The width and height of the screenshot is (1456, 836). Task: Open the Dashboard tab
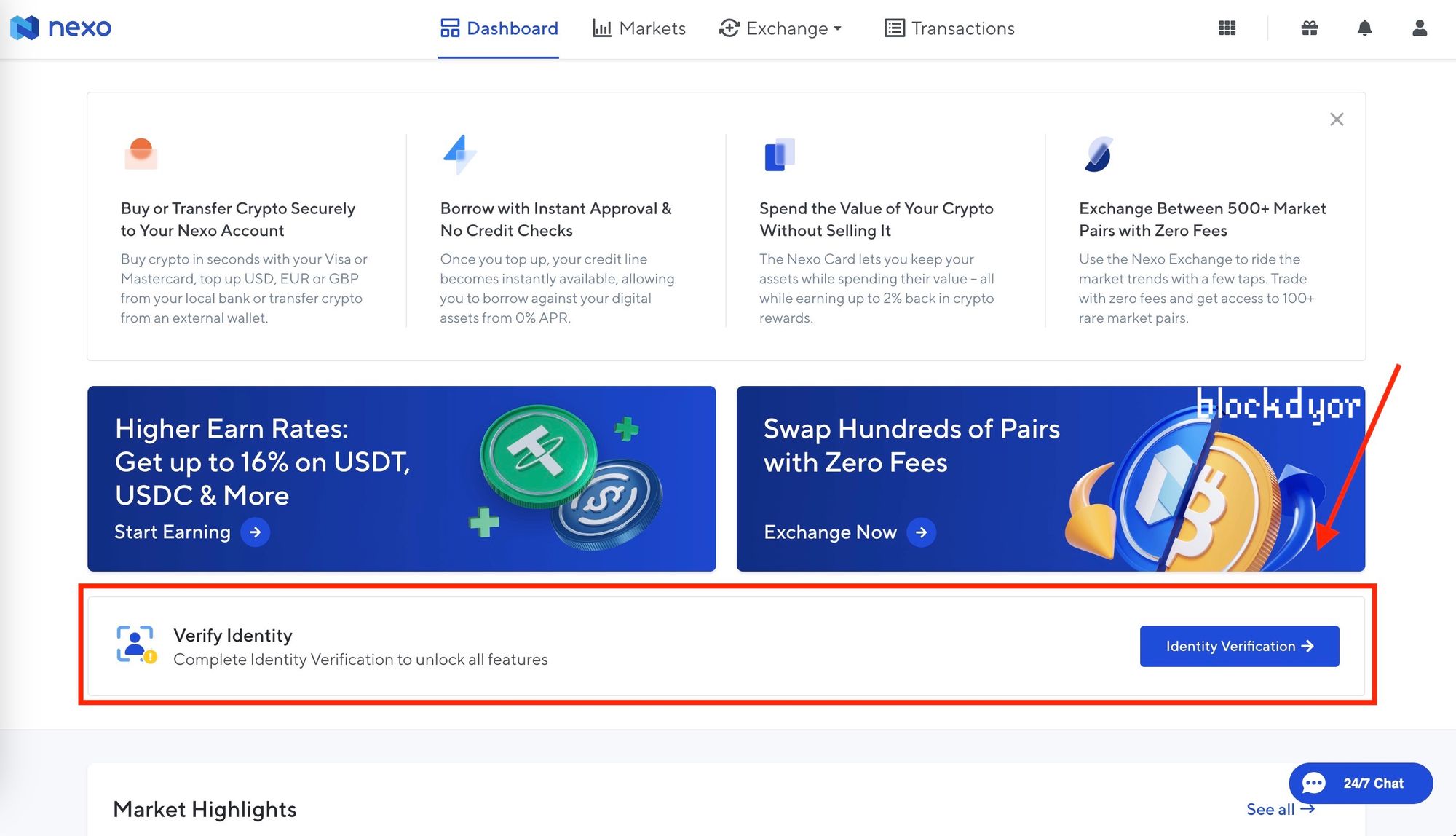(499, 28)
